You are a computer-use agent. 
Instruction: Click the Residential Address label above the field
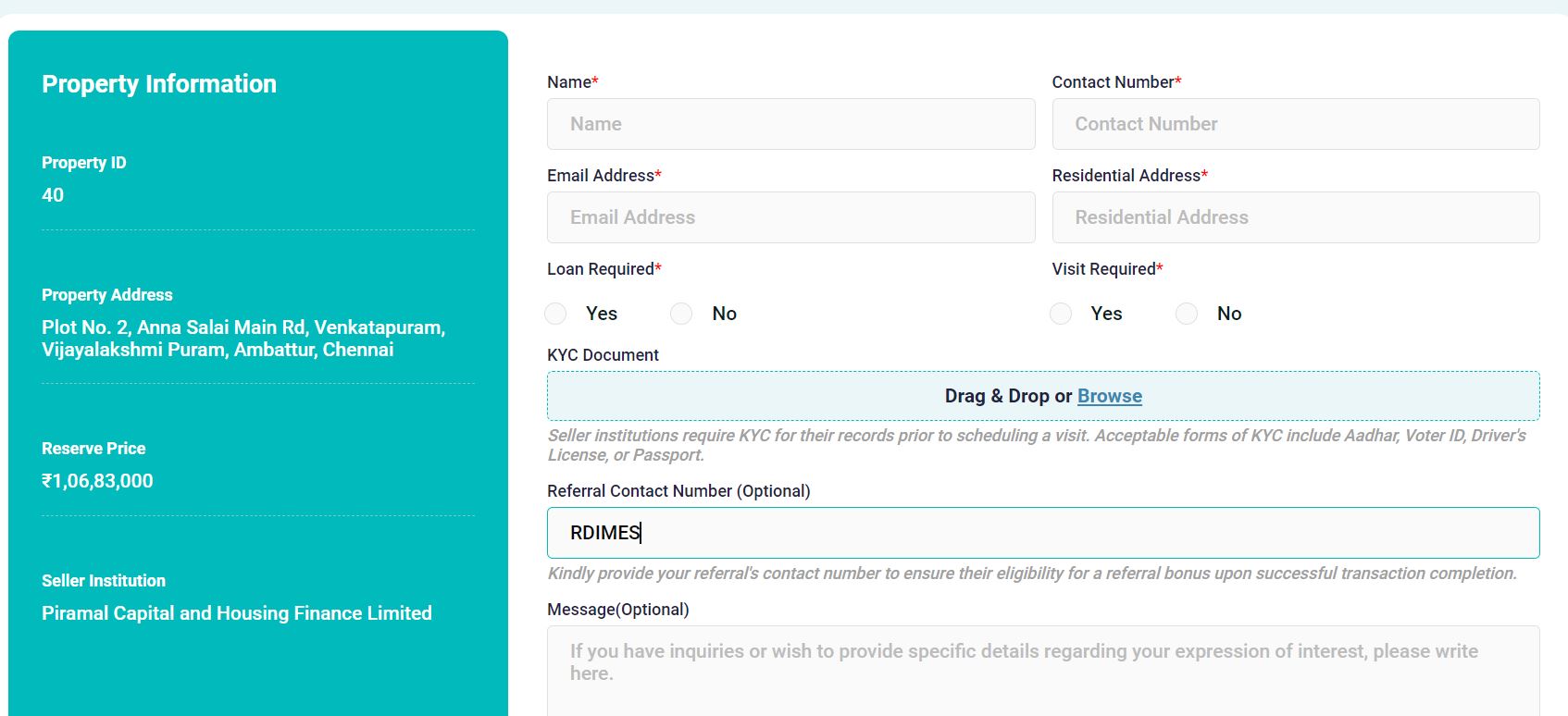click(1129, 176)
